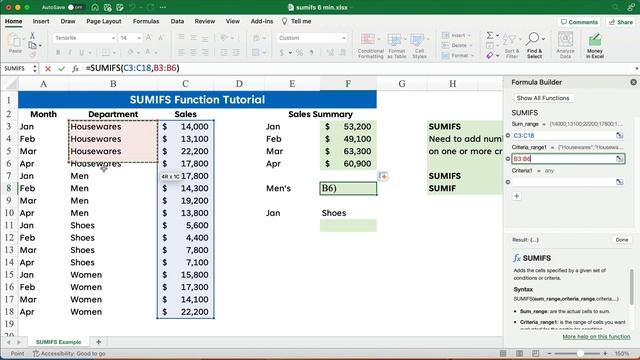This screenshot has height=360, width=640.
Task: Click the Copy icon in ribbon
Action: click(32, 45)
